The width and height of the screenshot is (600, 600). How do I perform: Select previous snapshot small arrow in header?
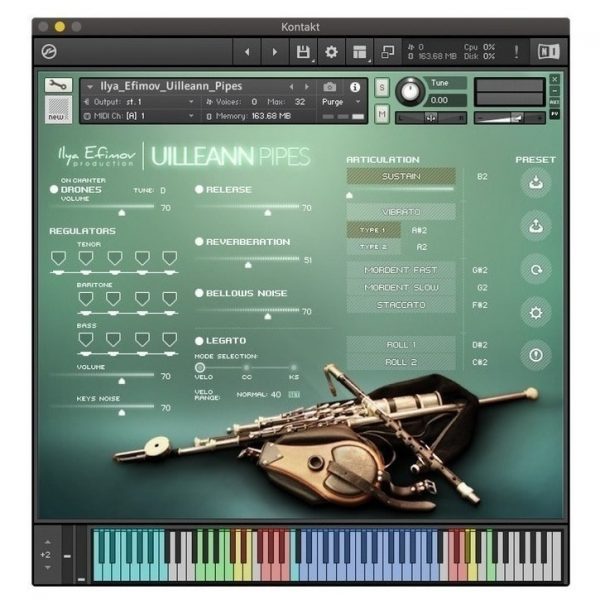click(292, 87)
